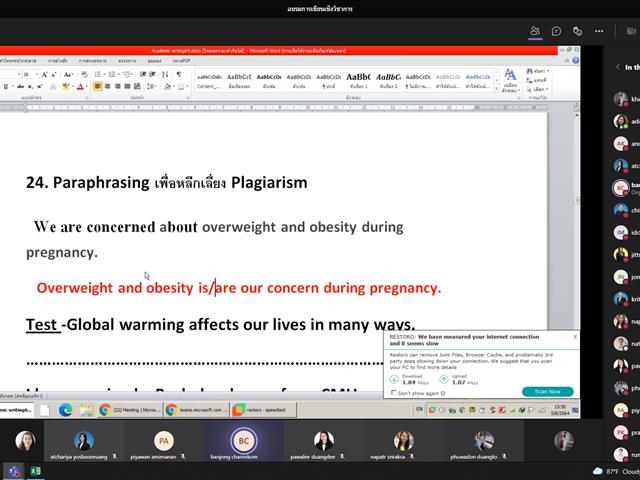This screenshot has width=640, height=480.
Task: Open Microsoft Edge from the shared taskbar
Action: click(x=65, y=409)
